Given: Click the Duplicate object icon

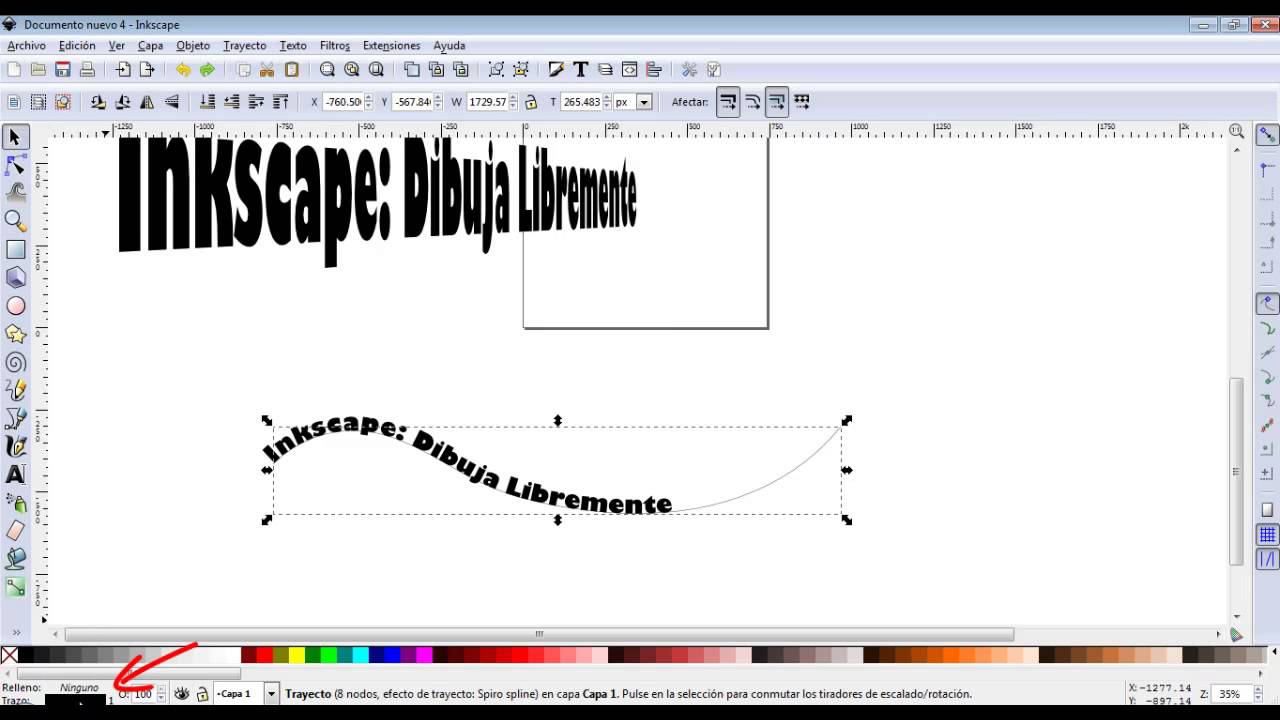Looking at the screenshot, I should point(412,69).
